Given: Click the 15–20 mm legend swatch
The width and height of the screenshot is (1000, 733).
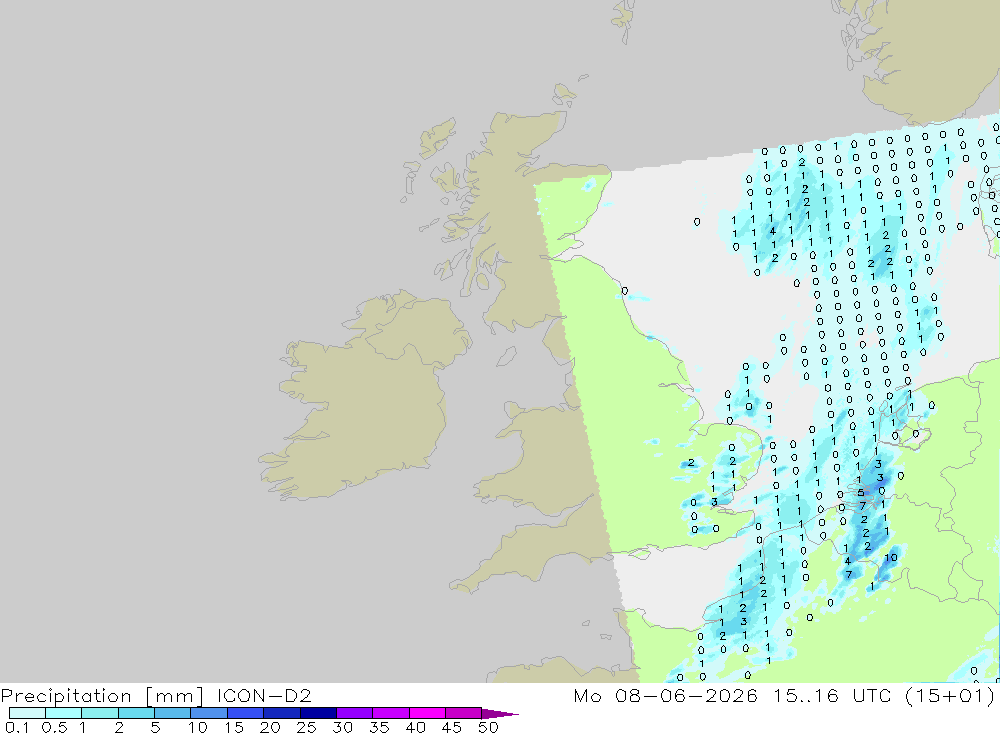Looking at the screenshot, I should click(x=245, y=713).
